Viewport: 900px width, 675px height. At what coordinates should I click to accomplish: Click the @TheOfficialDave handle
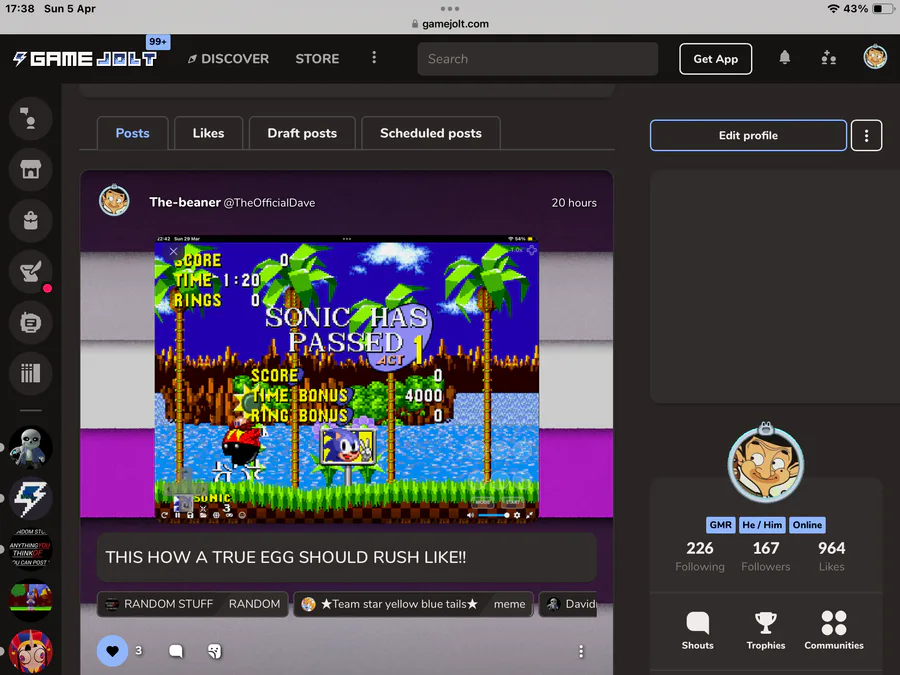coord(269,203)
